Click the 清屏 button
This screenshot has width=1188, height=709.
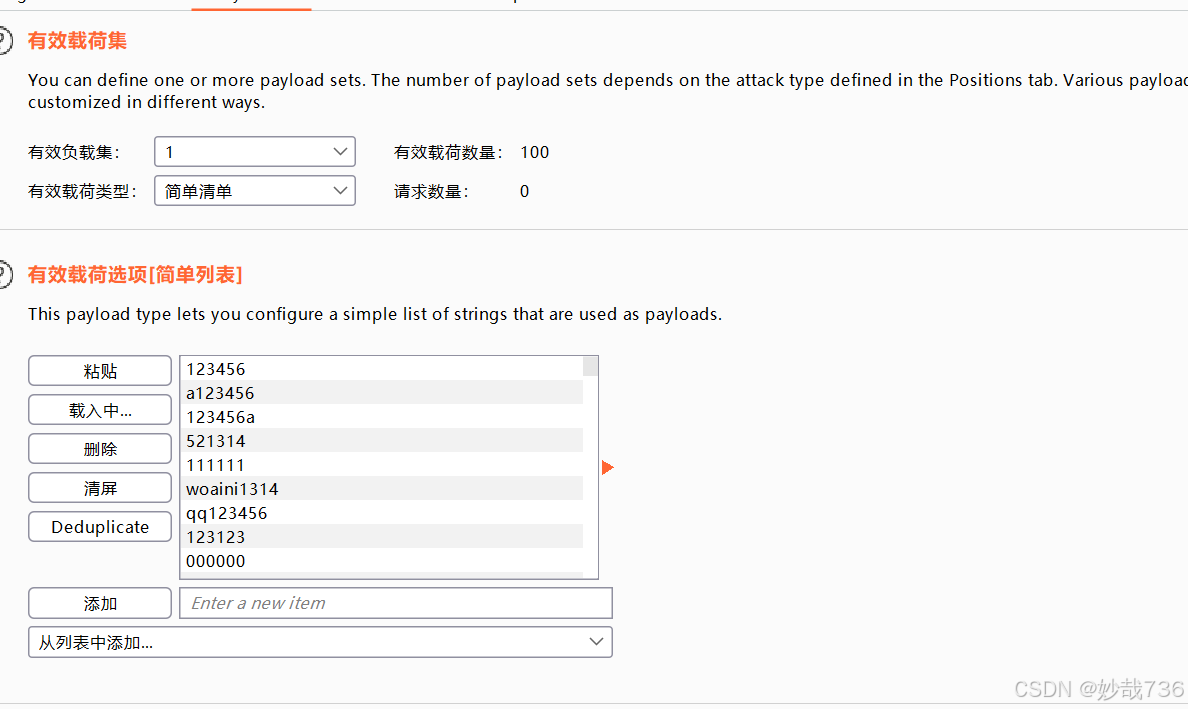pyautogui.click(x=100, y=489)
